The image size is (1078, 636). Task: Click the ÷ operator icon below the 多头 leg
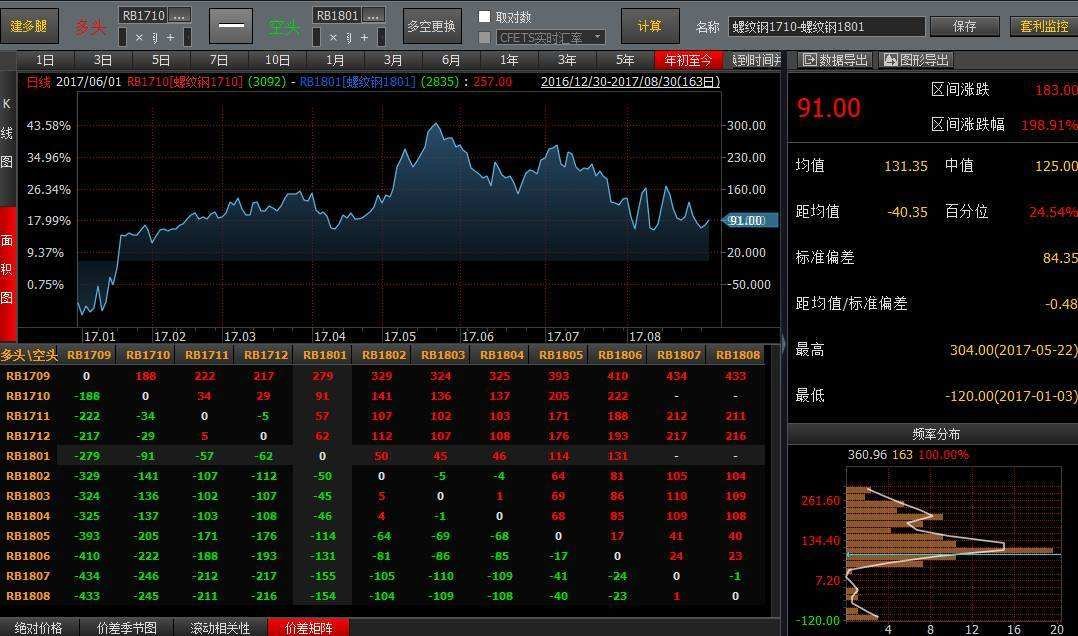(x=156, y=37)
